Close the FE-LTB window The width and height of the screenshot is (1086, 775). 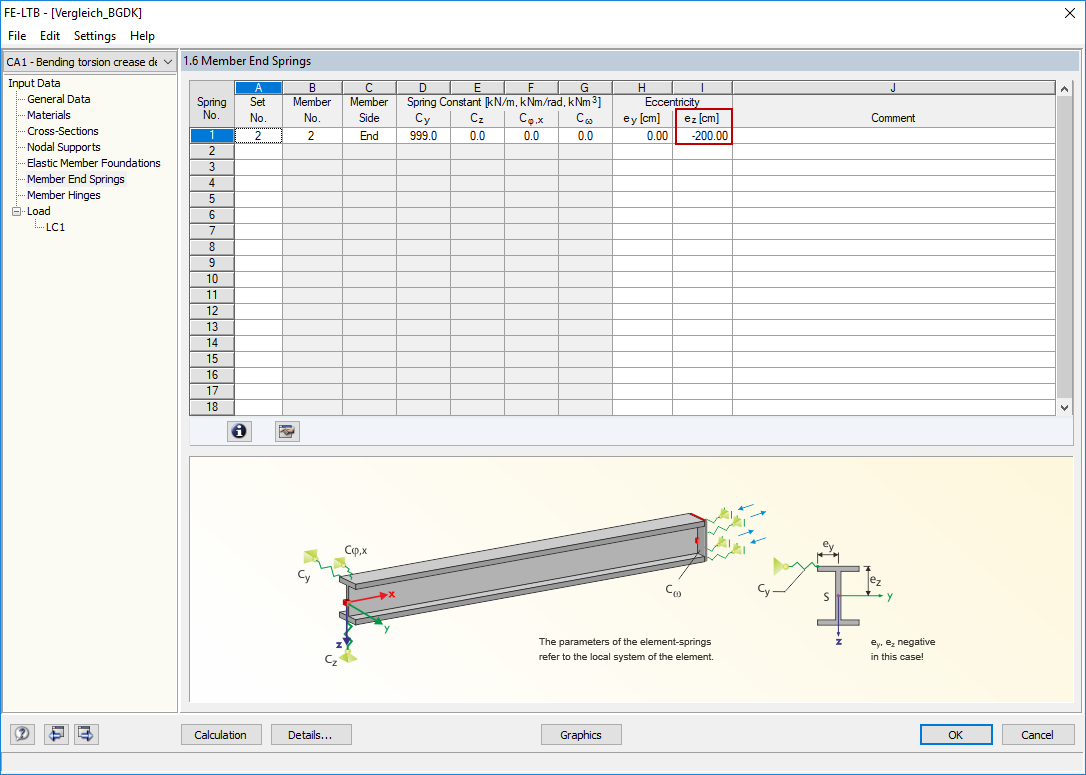[1070, 13]
